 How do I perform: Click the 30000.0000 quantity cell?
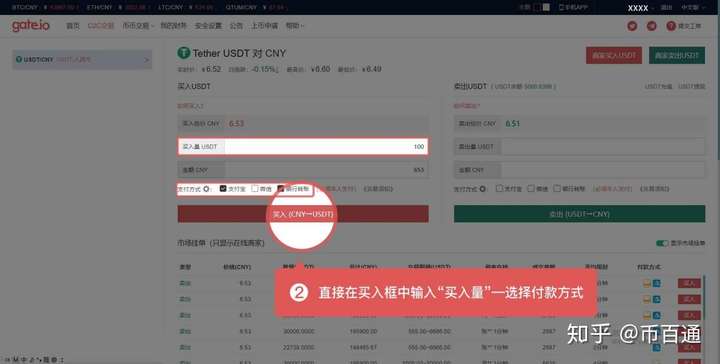298,331
